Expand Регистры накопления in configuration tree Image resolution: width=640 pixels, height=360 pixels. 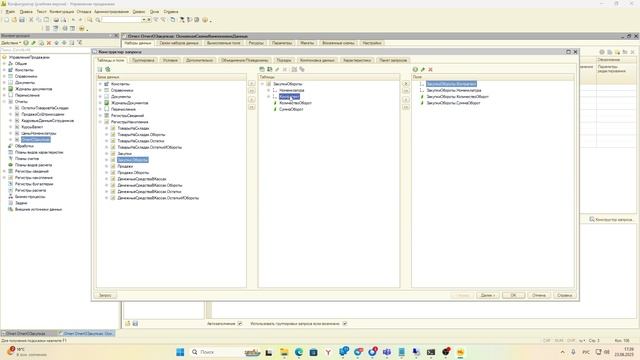click(4, 178)
